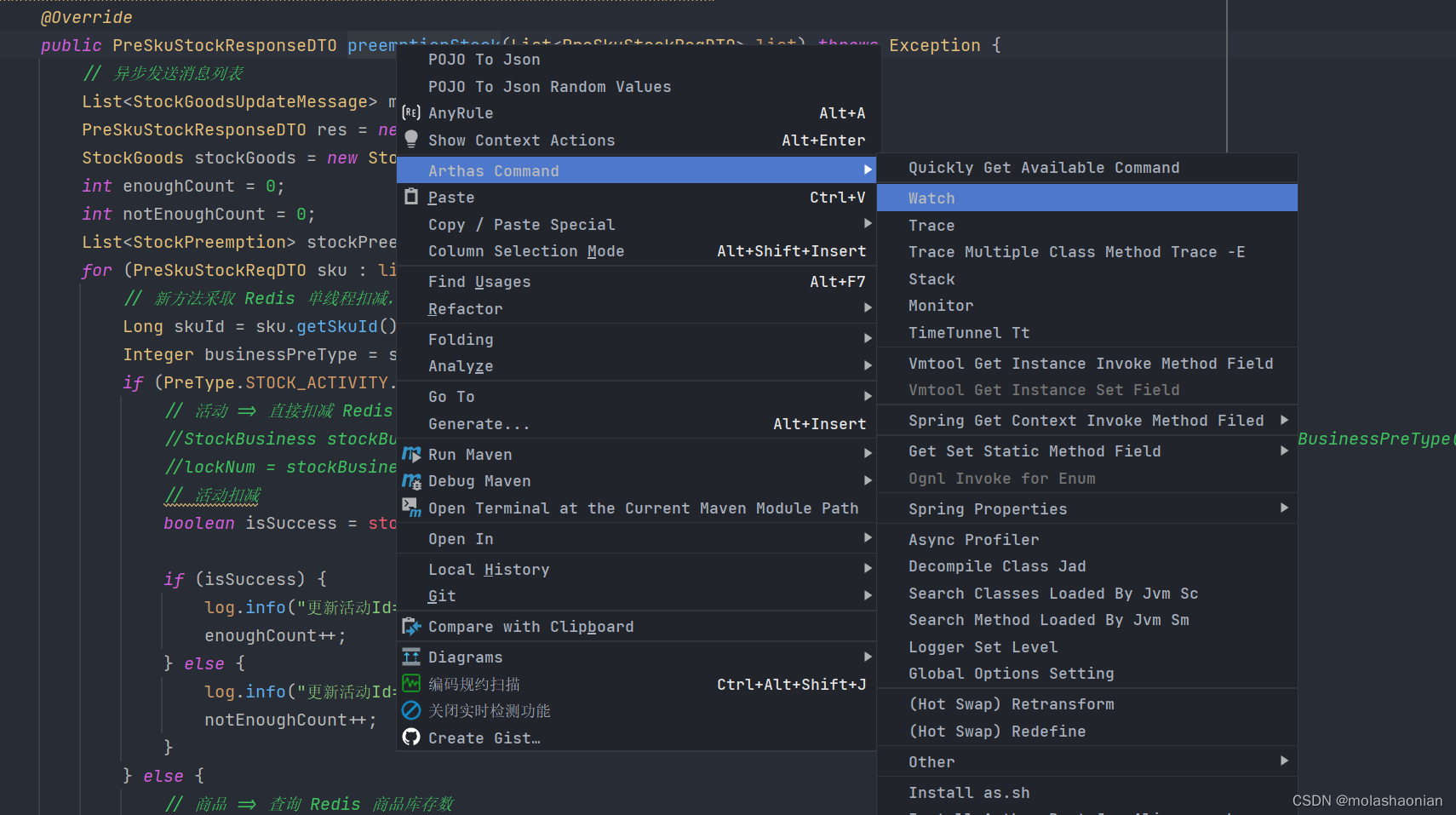The height and width of the screenshot is (815, 1456).
Task: Expand the Refactor submenu arrow
Action: (x=868, y=308)
